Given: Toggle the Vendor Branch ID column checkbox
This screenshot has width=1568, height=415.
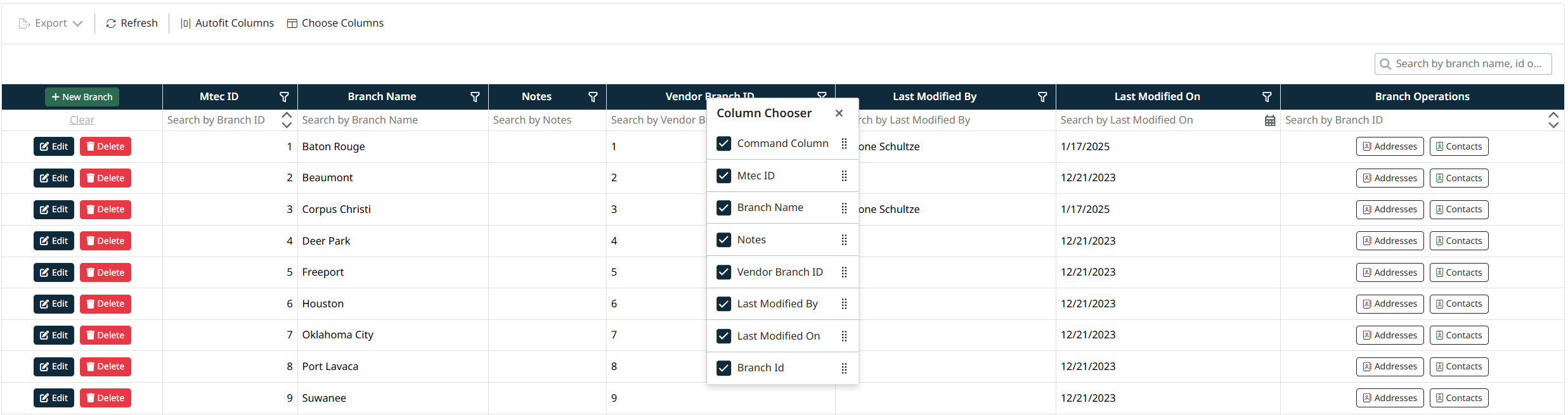Looking at the screenshot, I should coord(723,272).
